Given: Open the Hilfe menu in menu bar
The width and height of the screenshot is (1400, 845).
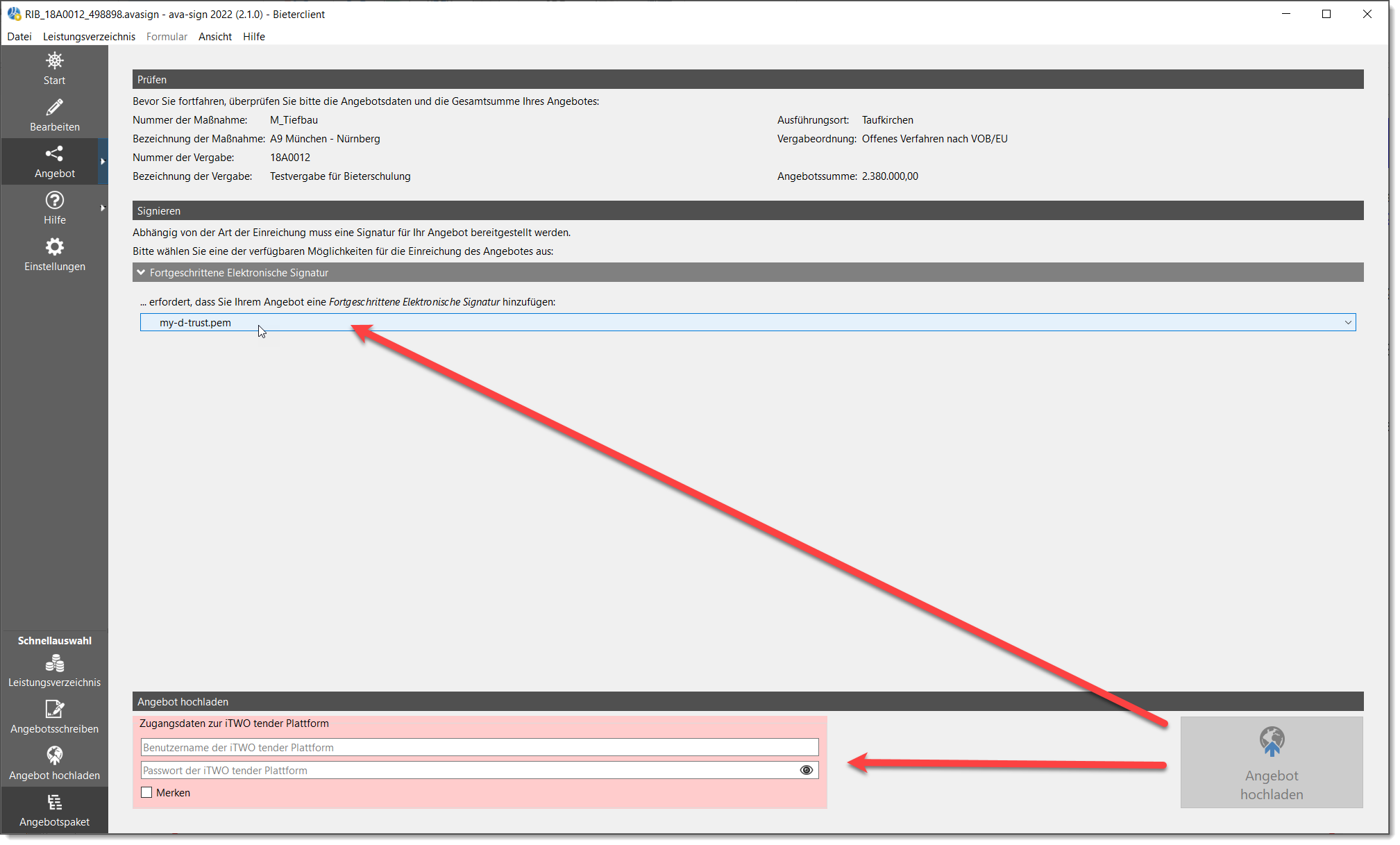Looking at the screenshot, I should point(254,36).
